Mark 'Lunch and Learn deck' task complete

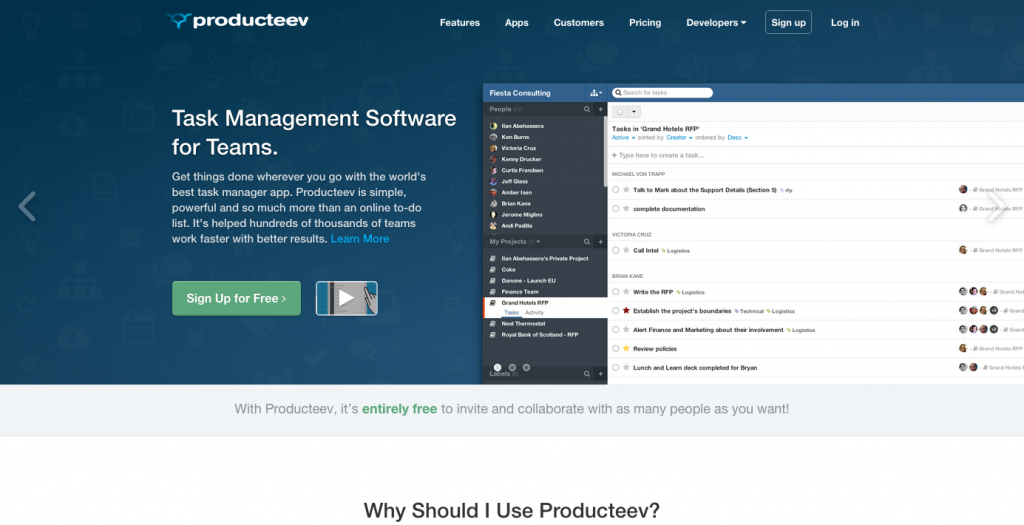(616, 368)
